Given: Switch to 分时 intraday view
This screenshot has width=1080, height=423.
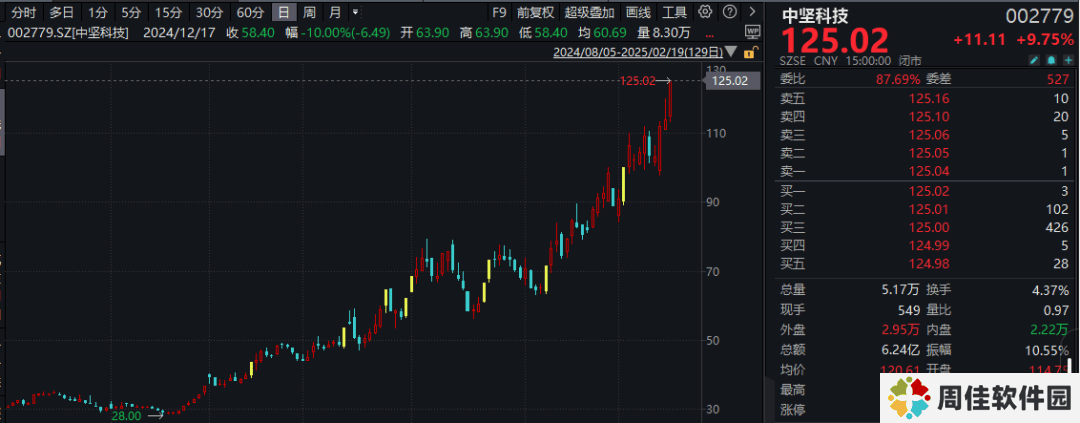Looking at the screenshot, I should (23, 12).
